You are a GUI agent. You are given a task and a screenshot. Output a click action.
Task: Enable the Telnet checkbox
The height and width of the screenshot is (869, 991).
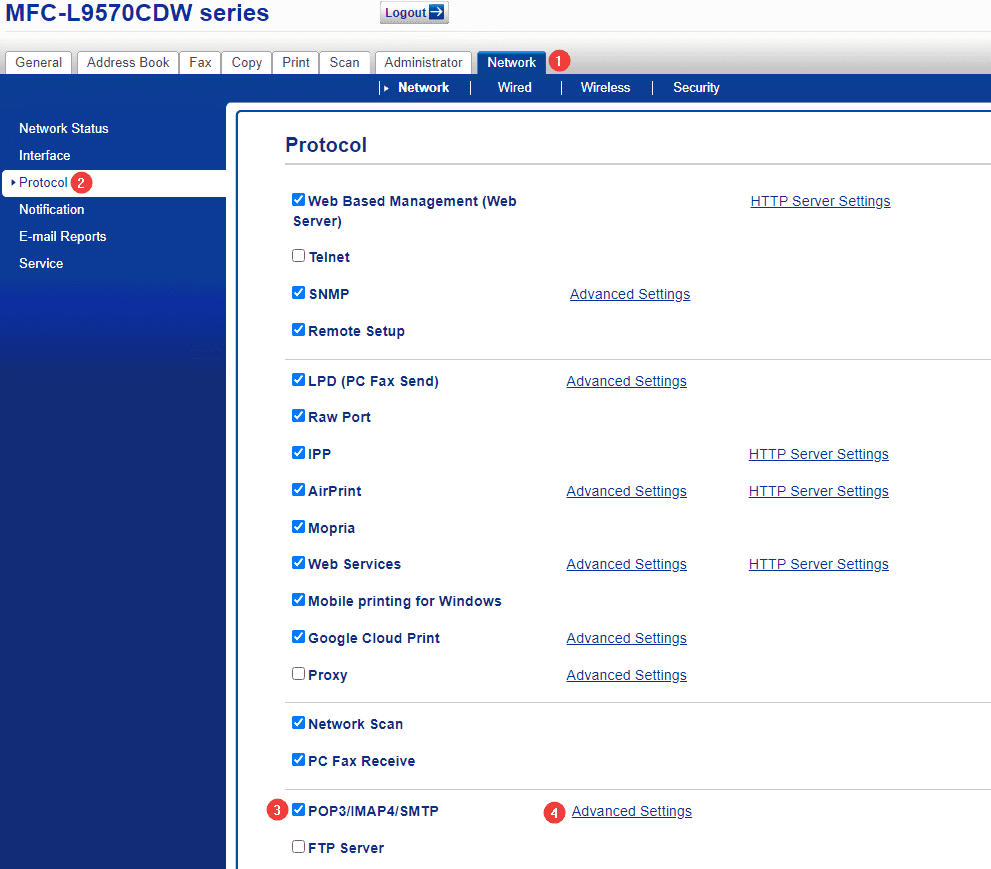pyautogui.click(x=298, y=256)
